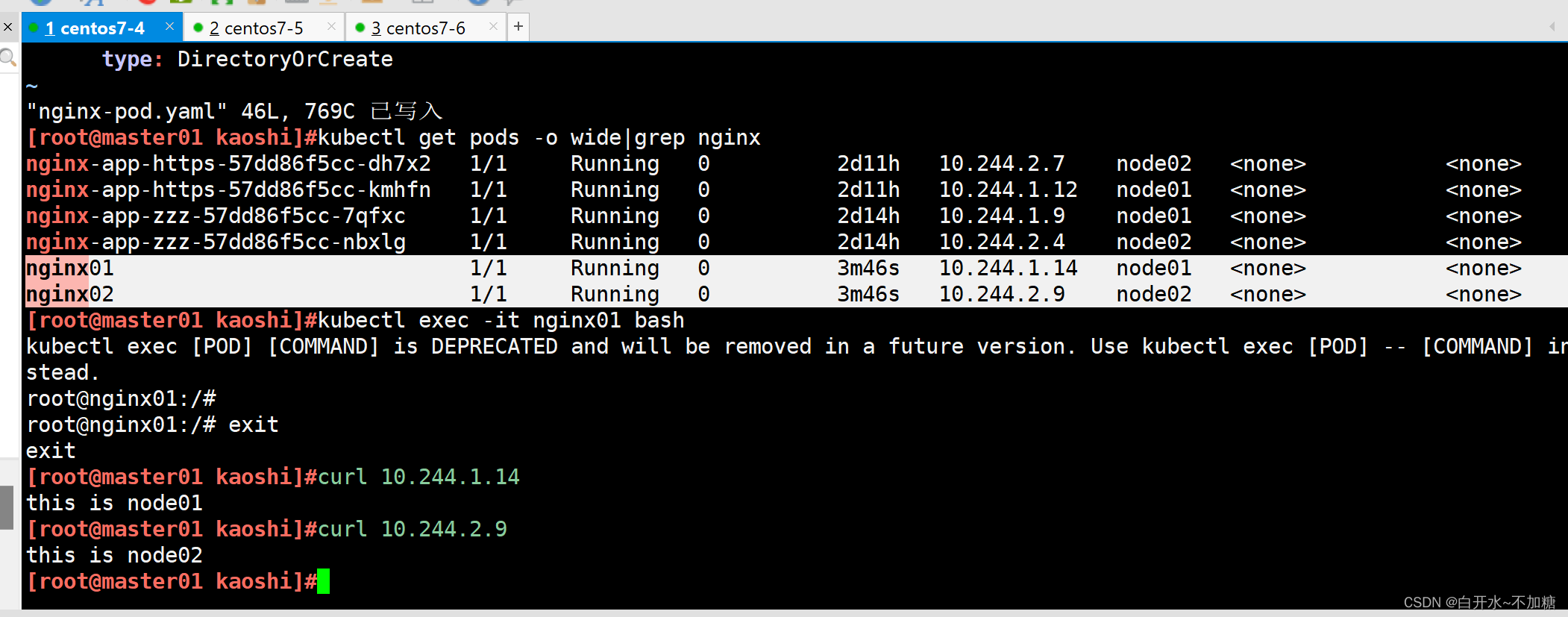
Task: Click the green terminal cursor block
Action: (323, 581)
